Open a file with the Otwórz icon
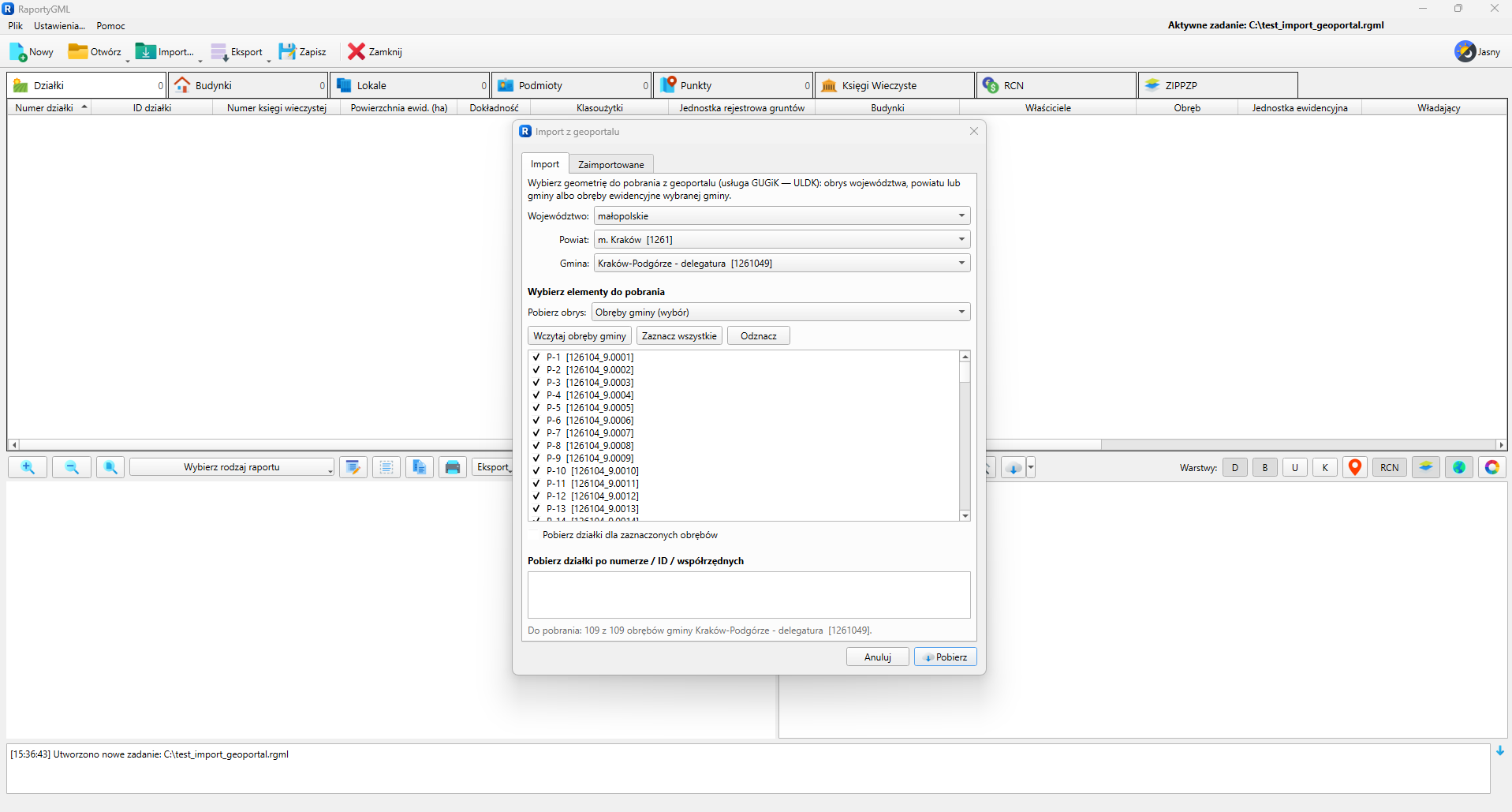 coord(78,52)
